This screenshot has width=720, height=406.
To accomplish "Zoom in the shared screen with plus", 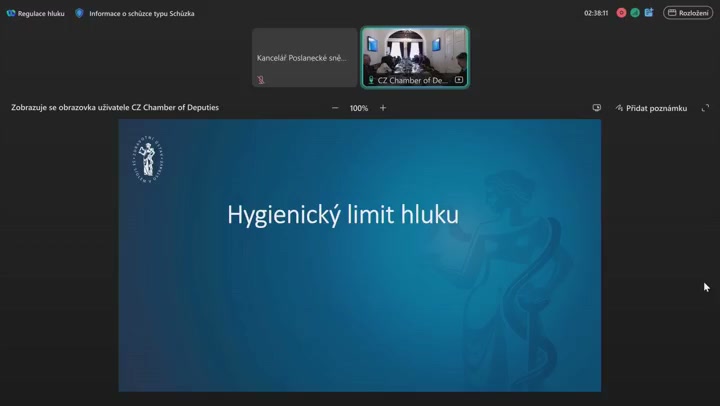I will (x=383, y=108).
